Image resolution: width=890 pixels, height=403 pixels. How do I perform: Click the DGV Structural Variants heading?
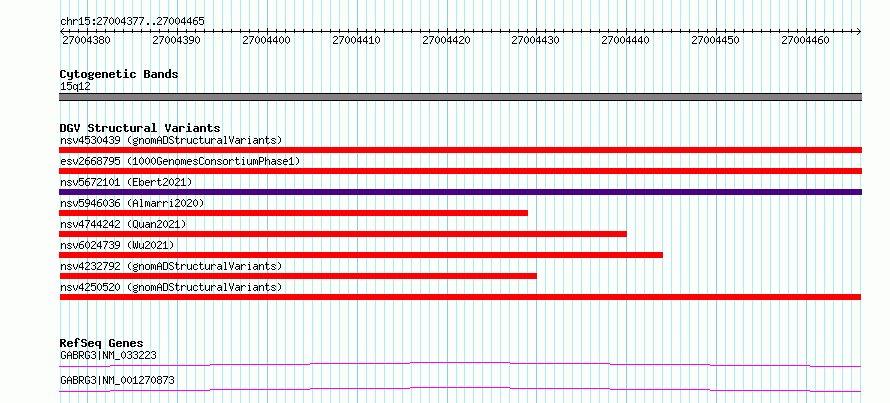(x=140, y=128)
